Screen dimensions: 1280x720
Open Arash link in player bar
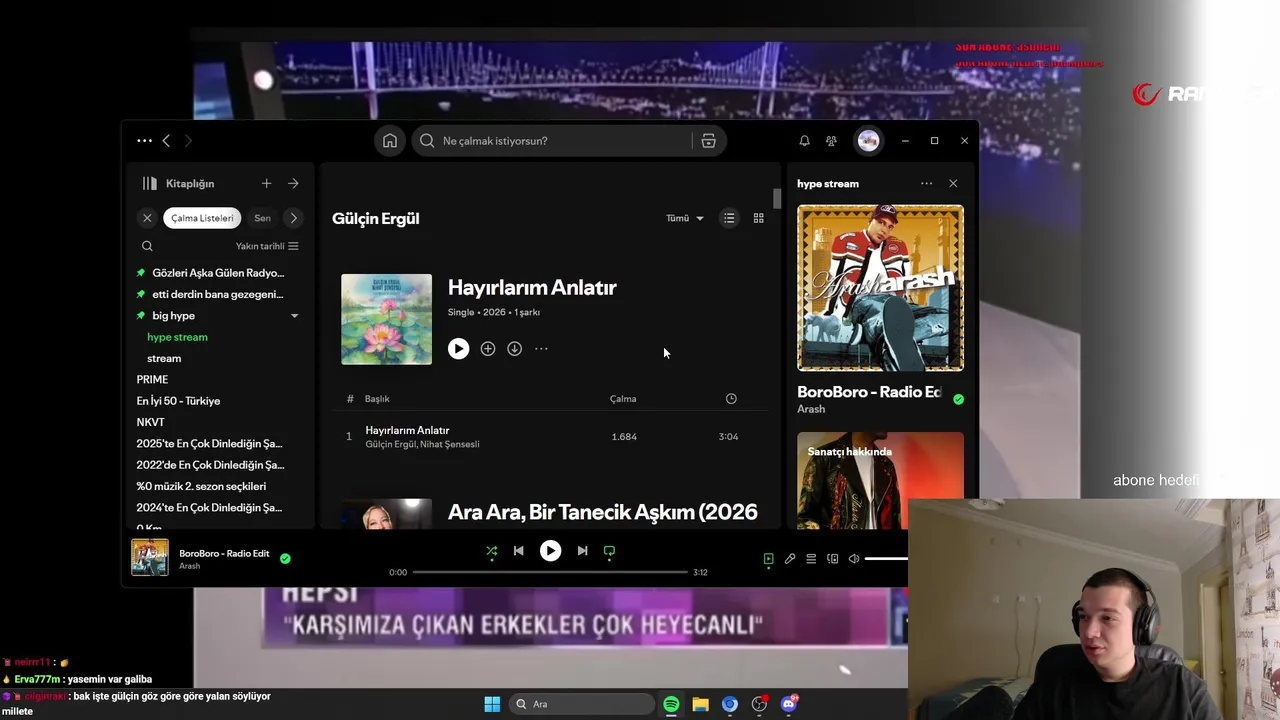click(189, 566)
